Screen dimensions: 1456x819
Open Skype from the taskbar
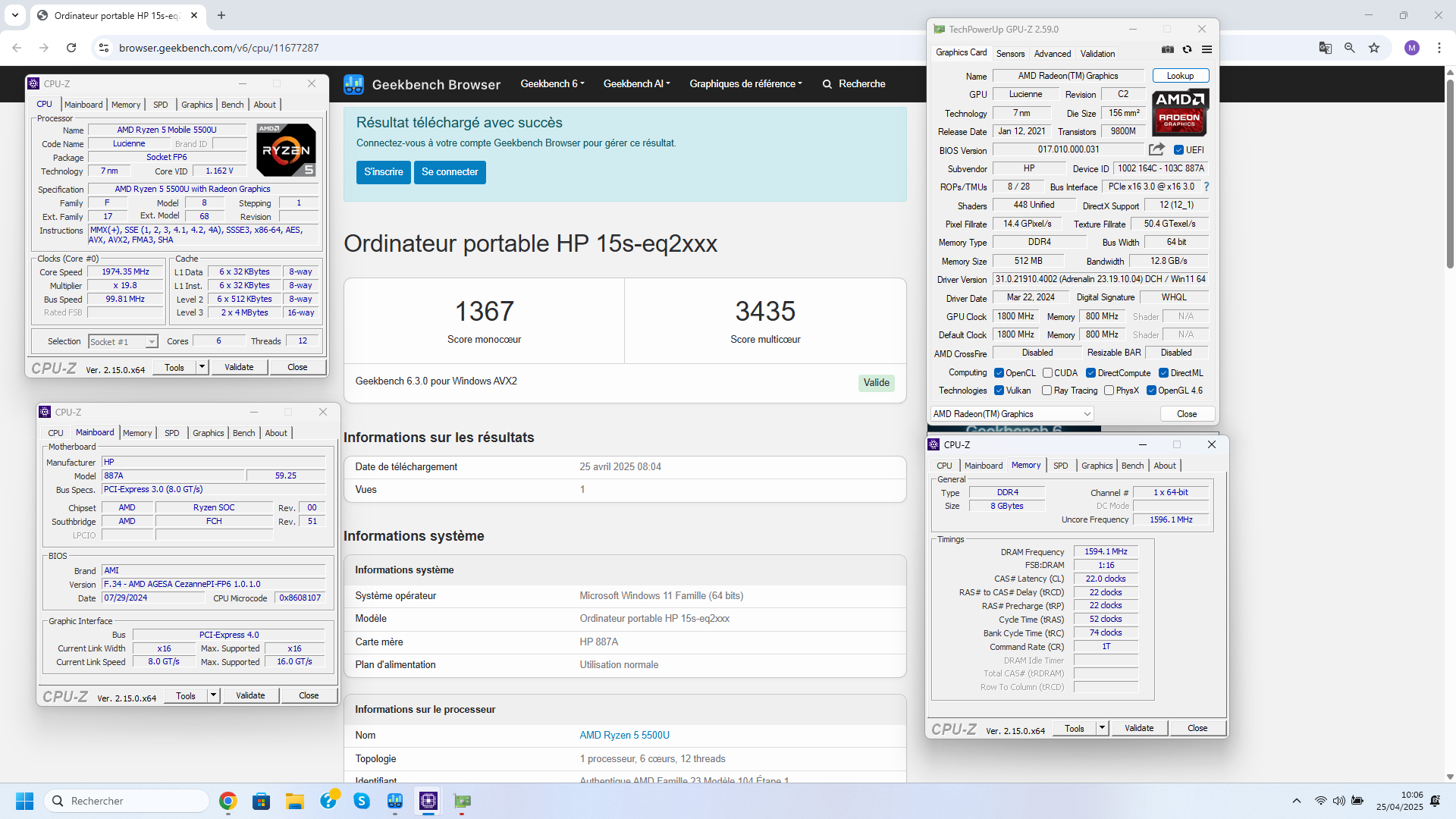tap(362, 801)
